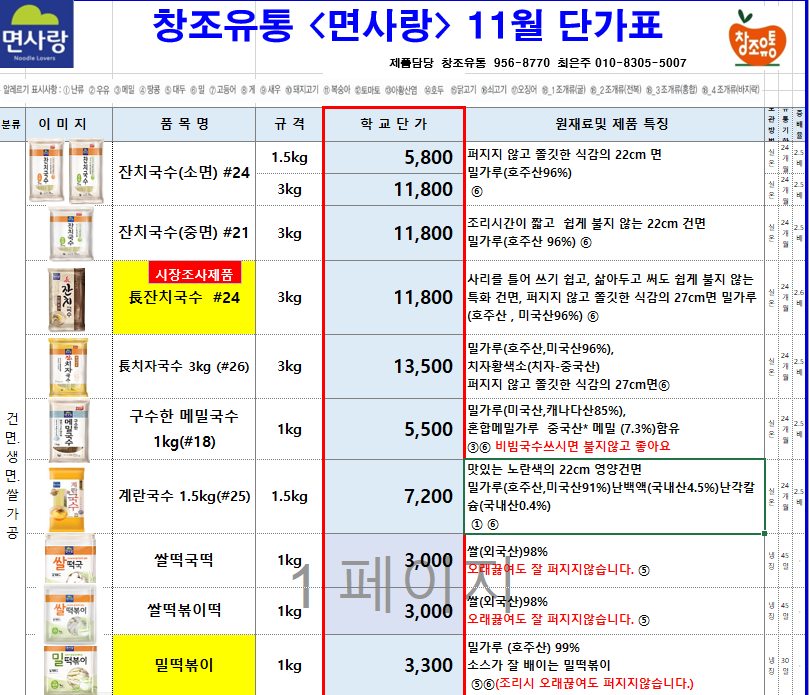Viewport: 809px width, 695px height.
Task: Select description 조리시간이 짧고 쉽게 불지 않는
Action: (586, 223)
